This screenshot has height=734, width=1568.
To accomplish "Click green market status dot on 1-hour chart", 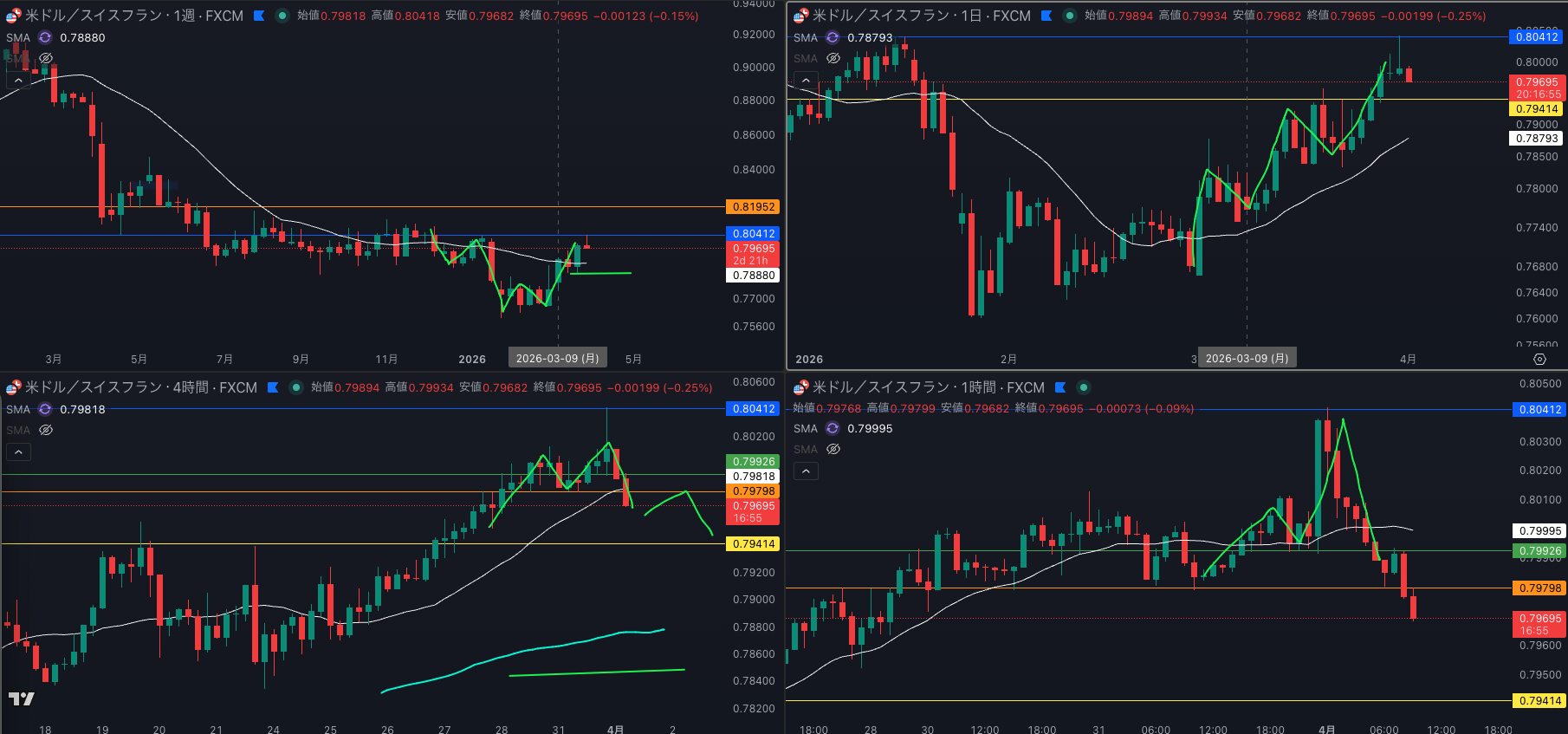I will [x=1084, y=387].
